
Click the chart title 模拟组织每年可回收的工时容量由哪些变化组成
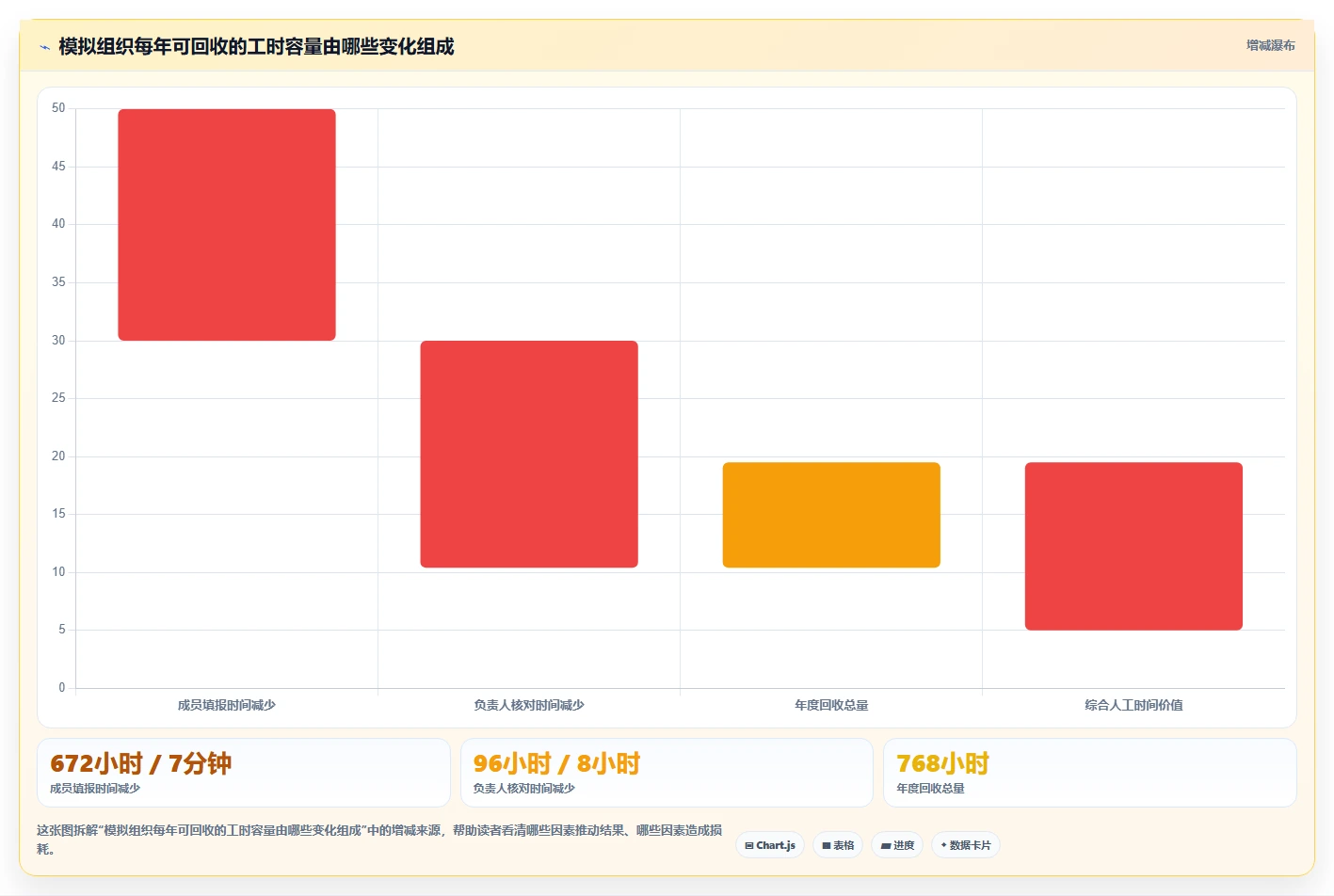(x=256, y=47)
